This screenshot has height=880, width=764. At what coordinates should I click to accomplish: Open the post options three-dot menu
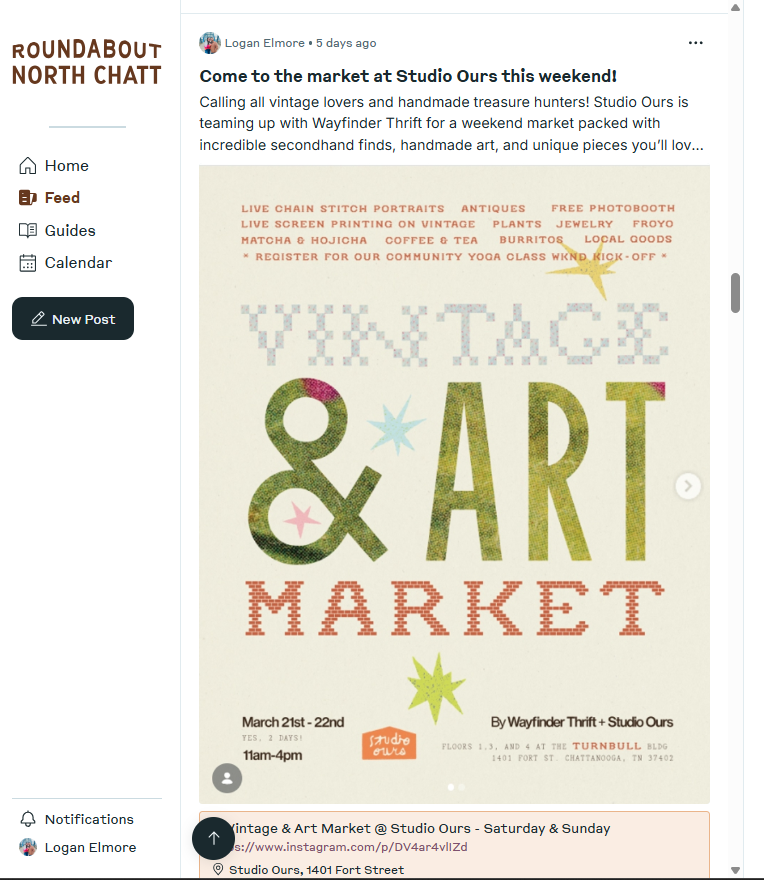tap(696, 43)
